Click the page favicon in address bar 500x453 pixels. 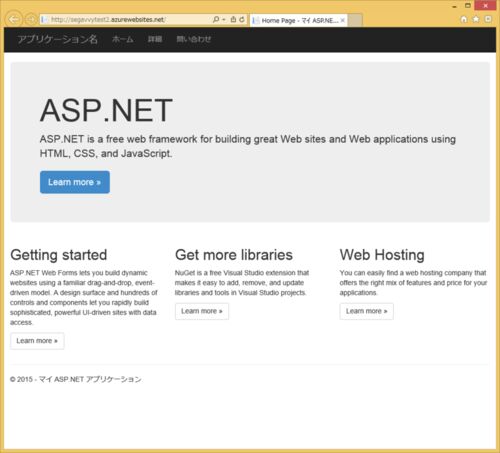tap(44, 20)
